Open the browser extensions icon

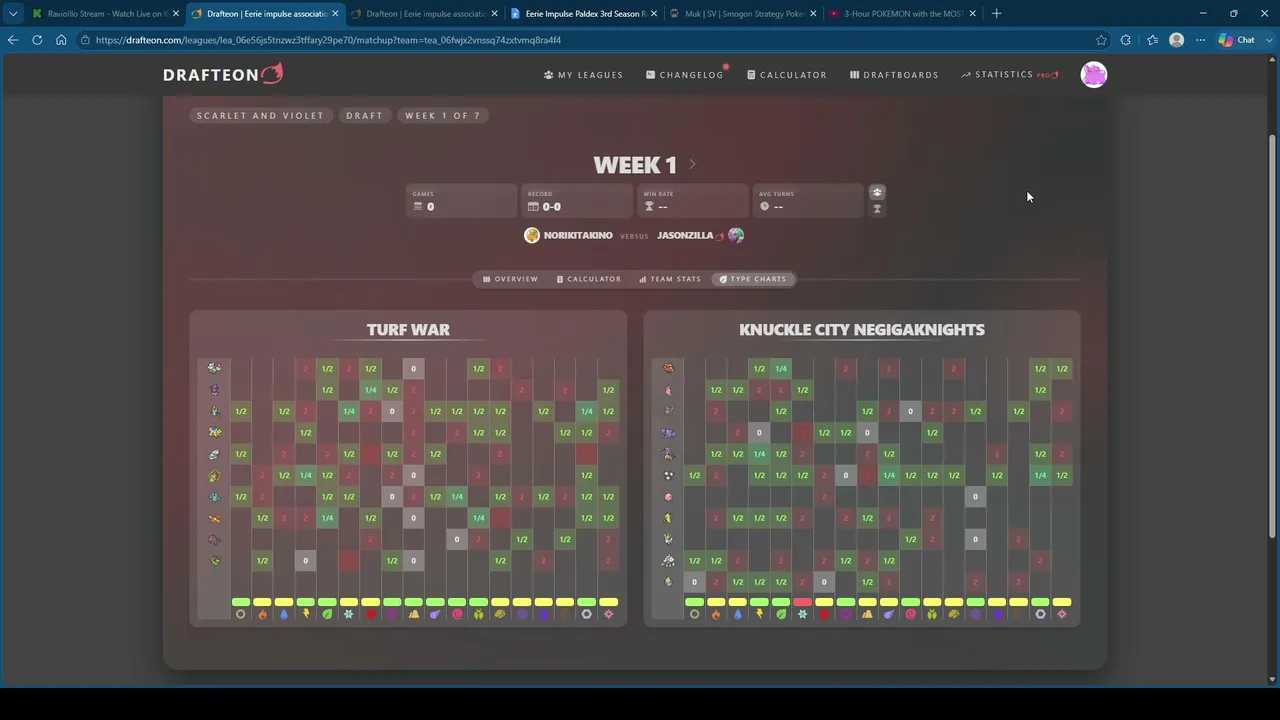tap(1126, 40)
